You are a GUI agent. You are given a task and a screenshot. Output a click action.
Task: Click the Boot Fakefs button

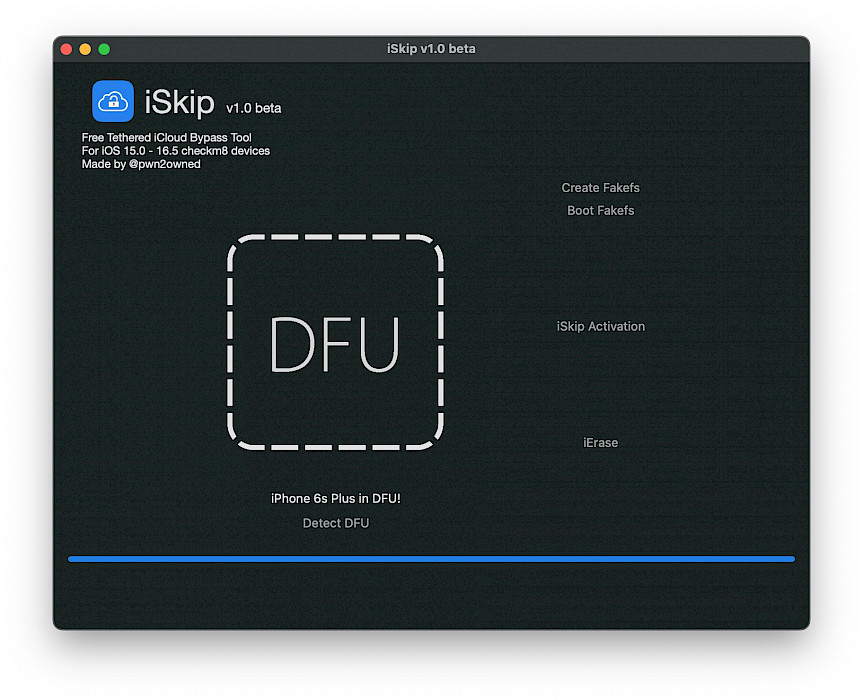tap(600, 211)
